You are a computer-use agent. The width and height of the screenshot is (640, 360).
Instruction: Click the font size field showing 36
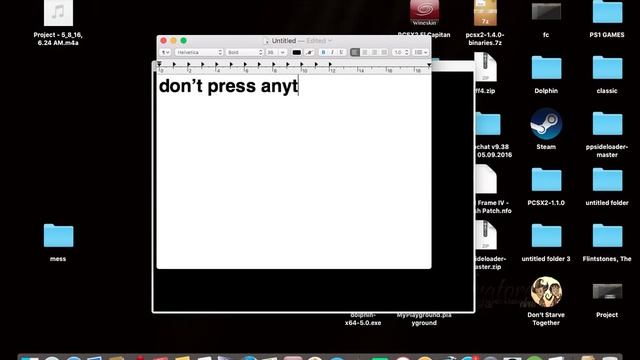(271, 52)
